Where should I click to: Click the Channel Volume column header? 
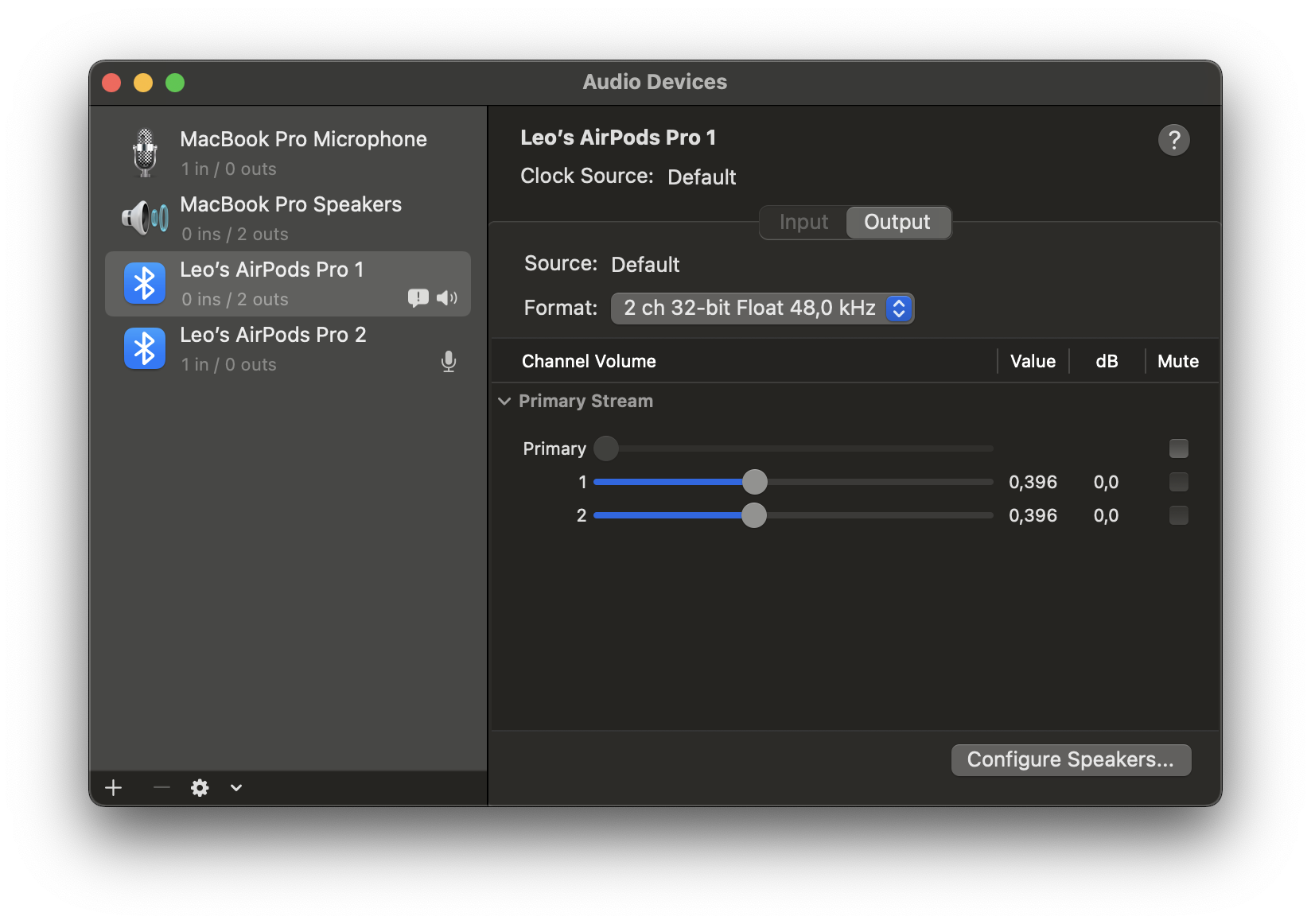pos(589,361)
